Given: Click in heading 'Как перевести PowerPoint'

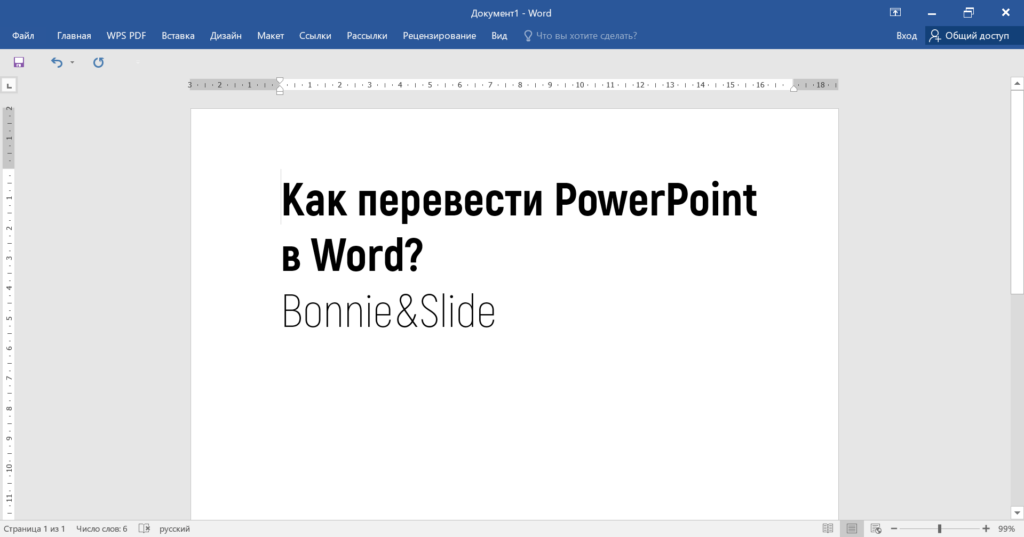Looking at the screenshot, I should (519, 200).
